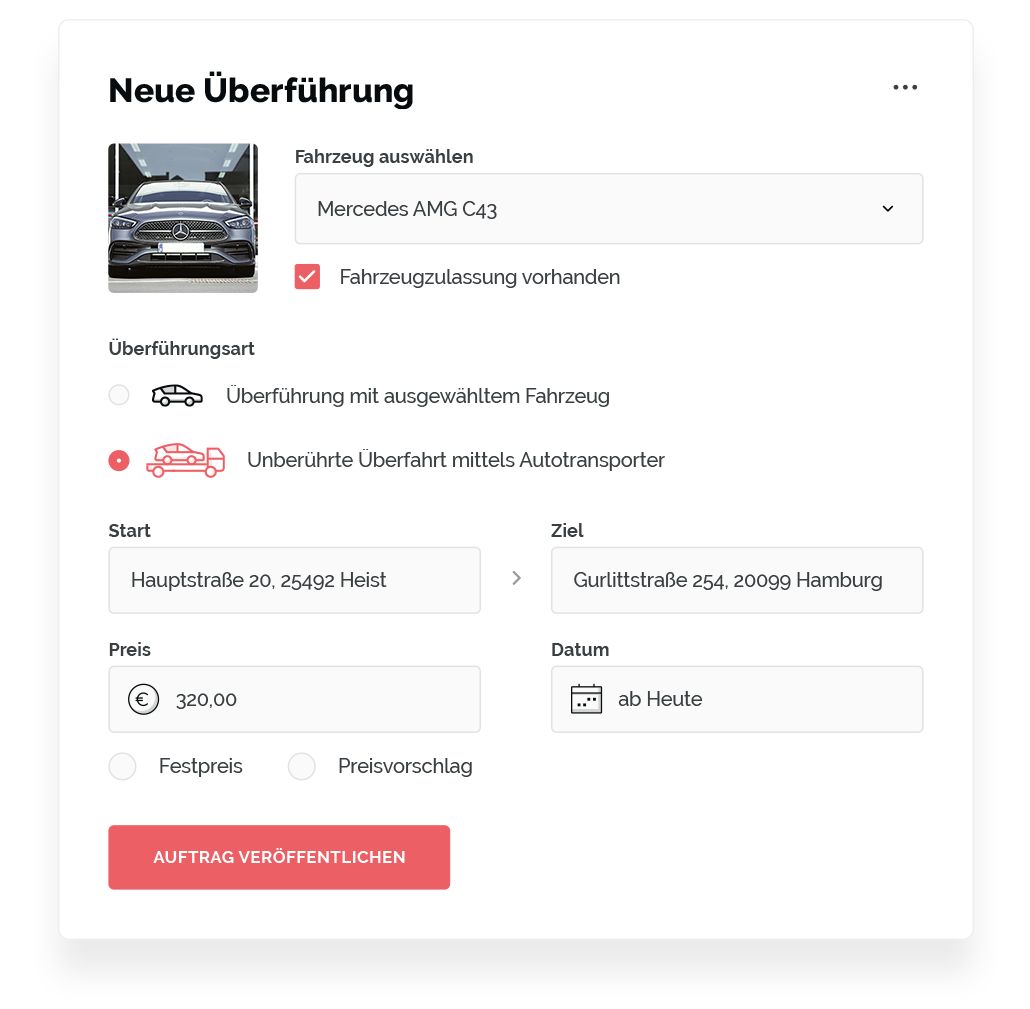The width and height of the screenshot is (1030, 1009).
Task: Expand the Fahrzeug auswählen dropdown
Action: click(x=608, y=209)
